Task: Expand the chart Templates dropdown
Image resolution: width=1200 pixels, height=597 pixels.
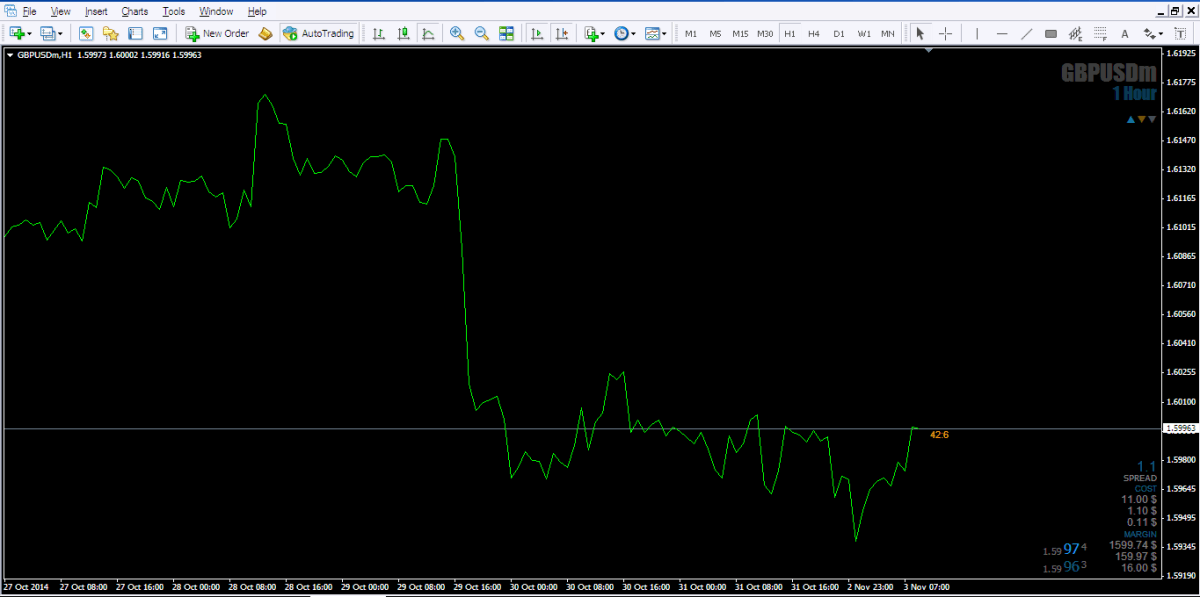Action: [664, 34]
